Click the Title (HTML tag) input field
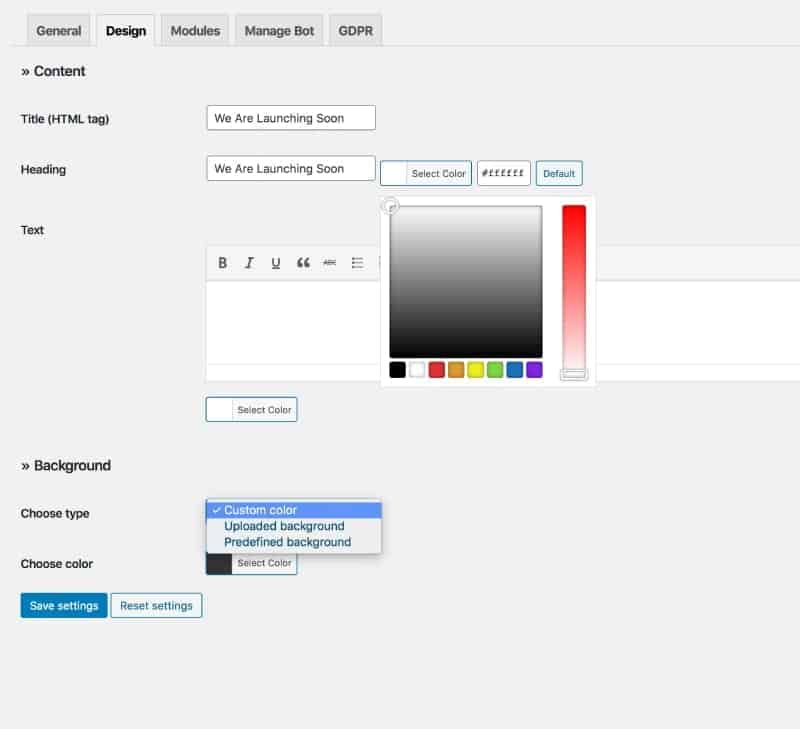The width and height of the screenshot is (800, 729). click(x=290, y=118)
